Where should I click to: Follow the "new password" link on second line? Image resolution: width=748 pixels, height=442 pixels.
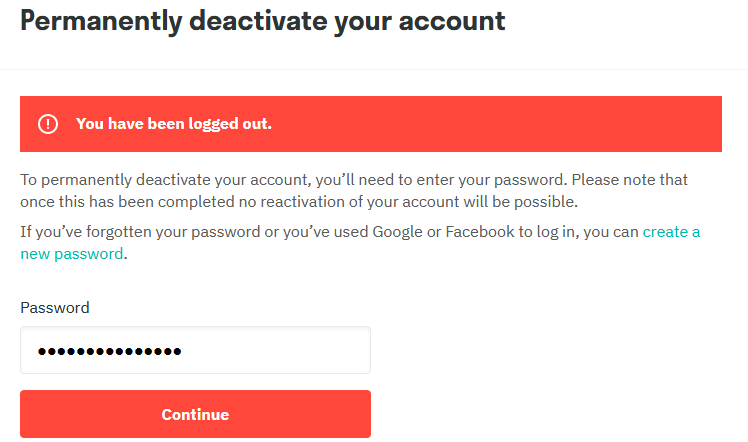[x=72, y=254]
